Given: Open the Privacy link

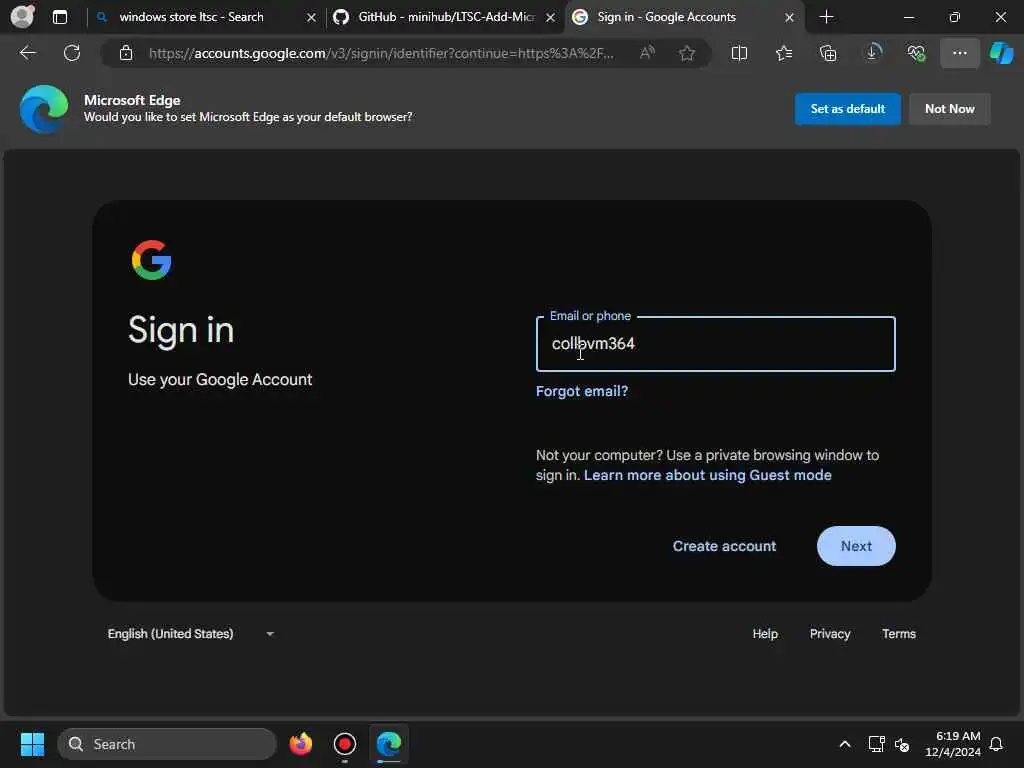Looking at the screenshot, I should [x=829, y=633].
